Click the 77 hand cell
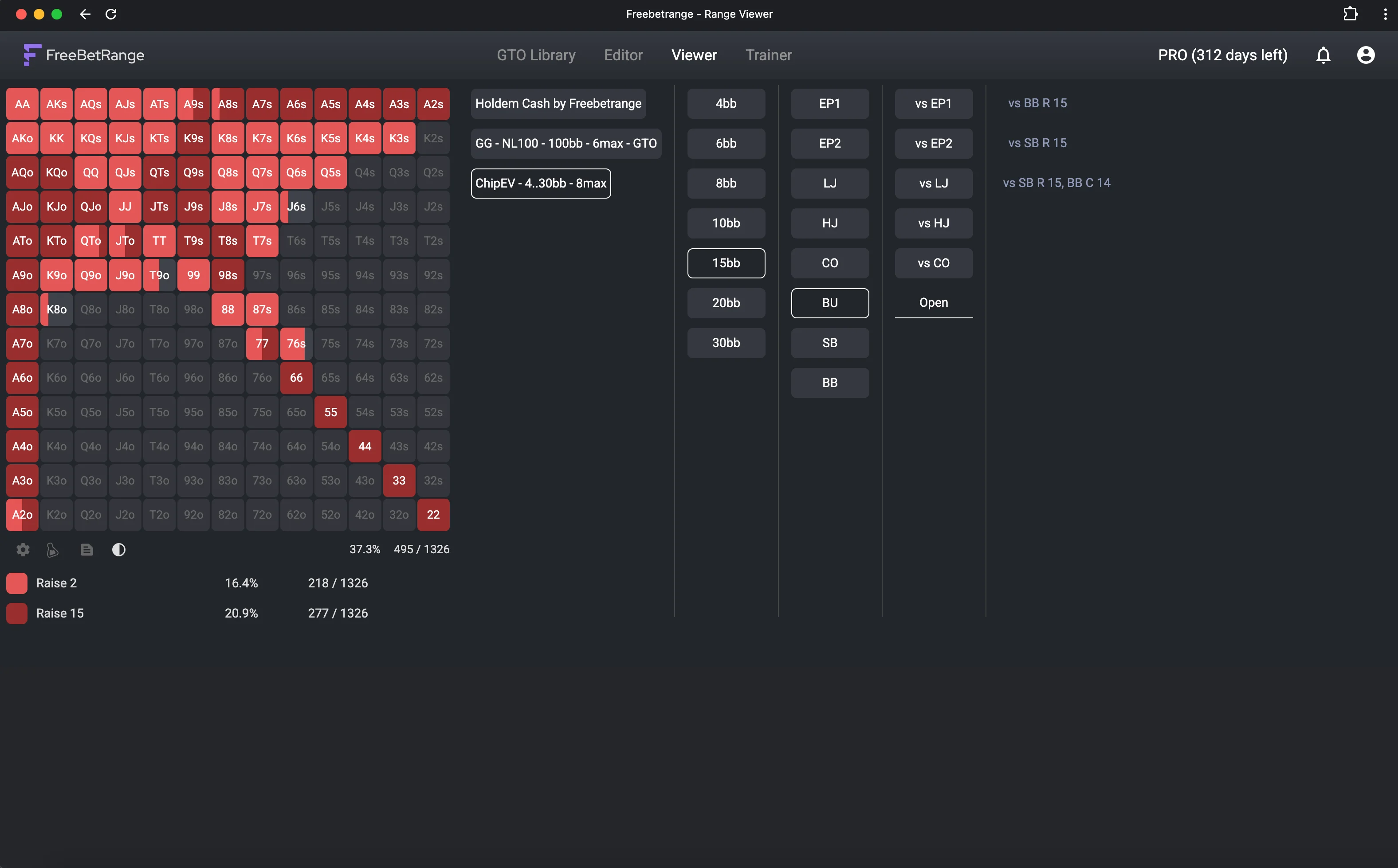Viewport: 1398px width, 868px height. [x=262, y=343]
